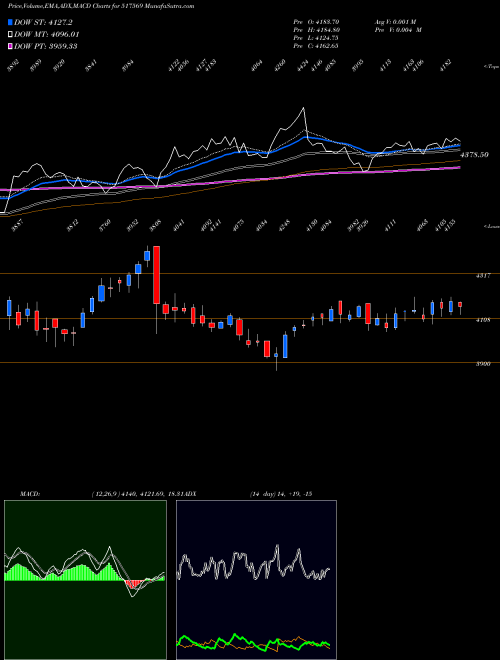Click the 'Pre O: 4183.70' value
The height and width of the screenshot is (660, 500).
pos(316,21)
